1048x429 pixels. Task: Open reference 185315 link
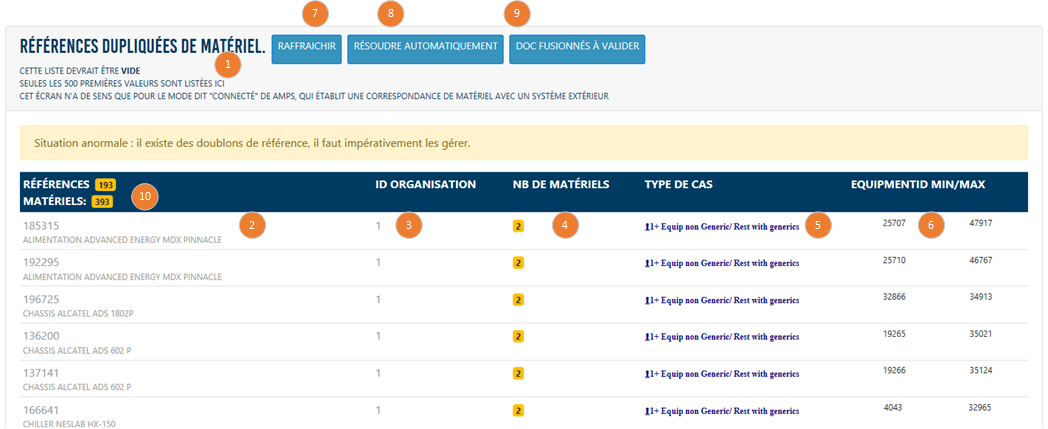click(41, 226)
